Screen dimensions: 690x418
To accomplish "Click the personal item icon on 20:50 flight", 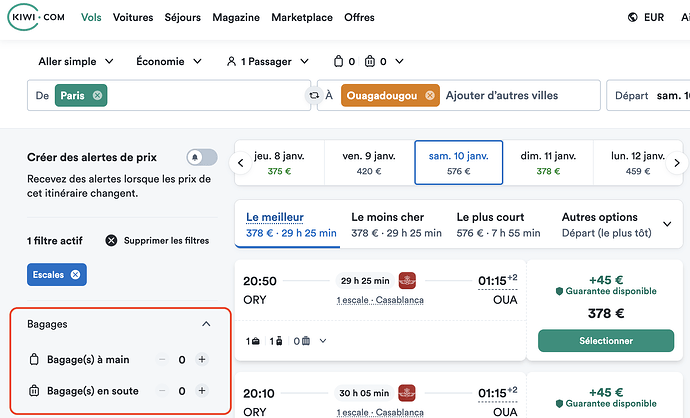I will (256, 341).
